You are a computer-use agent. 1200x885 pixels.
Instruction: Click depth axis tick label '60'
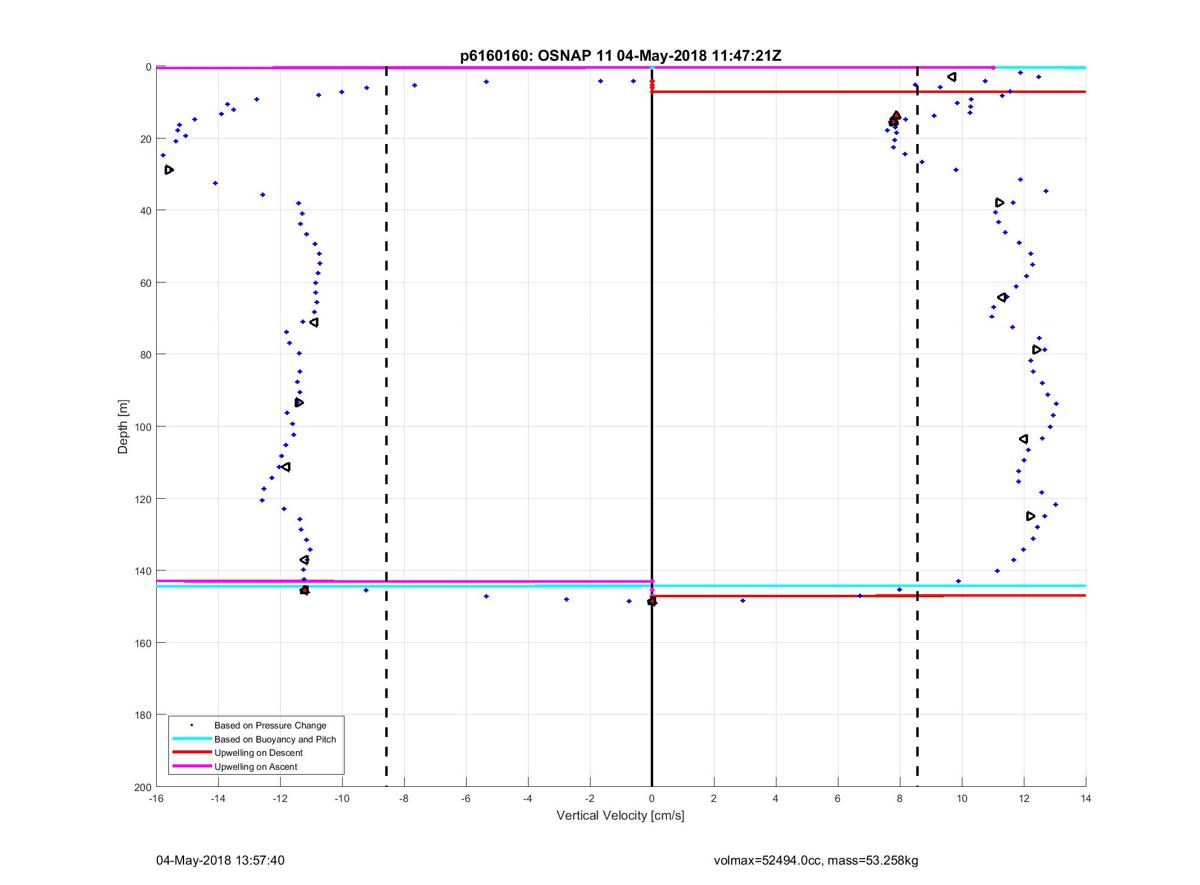145,283
